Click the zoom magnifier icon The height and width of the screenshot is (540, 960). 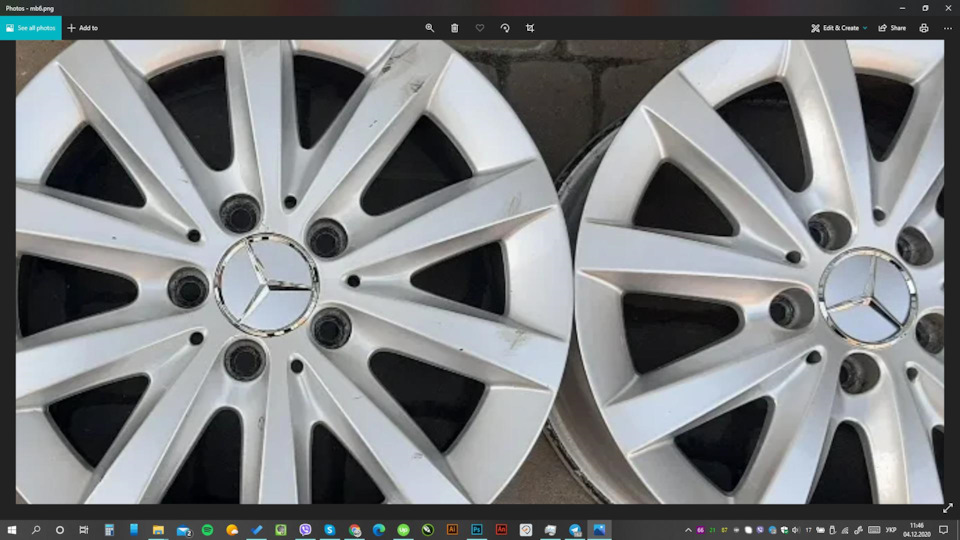(x=430, y=28)
